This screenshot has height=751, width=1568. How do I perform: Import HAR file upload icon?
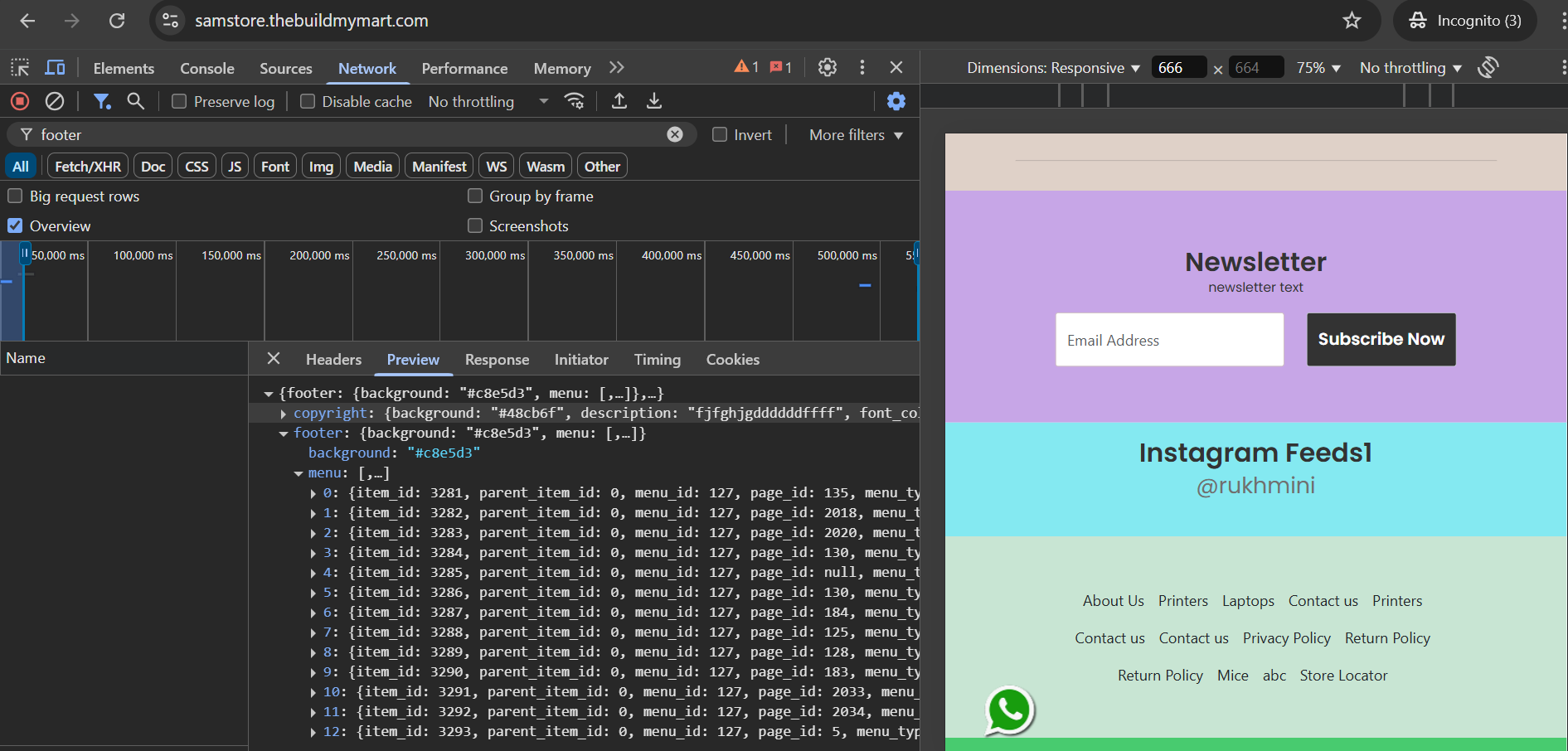tap(619, 101)
